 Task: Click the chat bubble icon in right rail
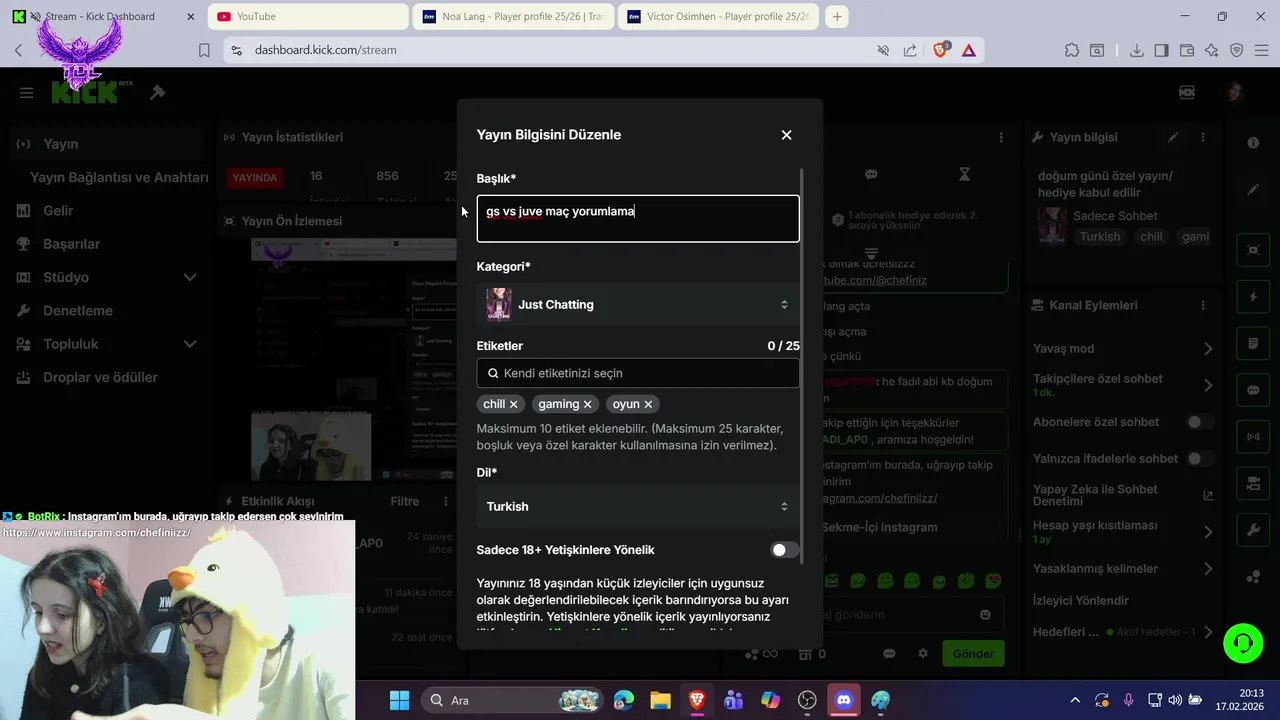[1253, 390]
